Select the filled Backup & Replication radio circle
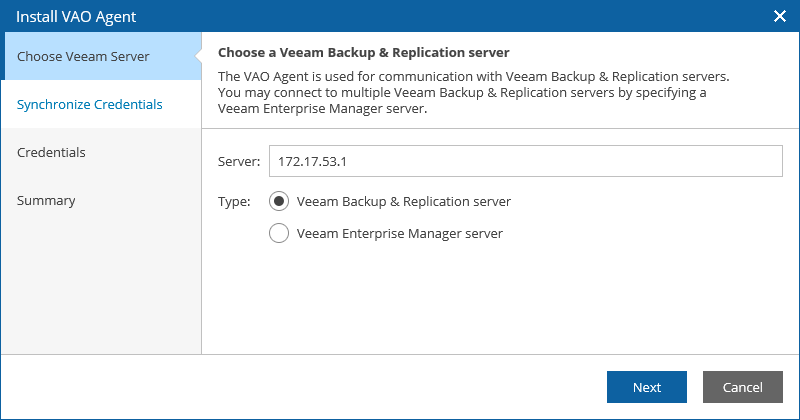Viewport: 800px width, 420px height. coord(280,201)
